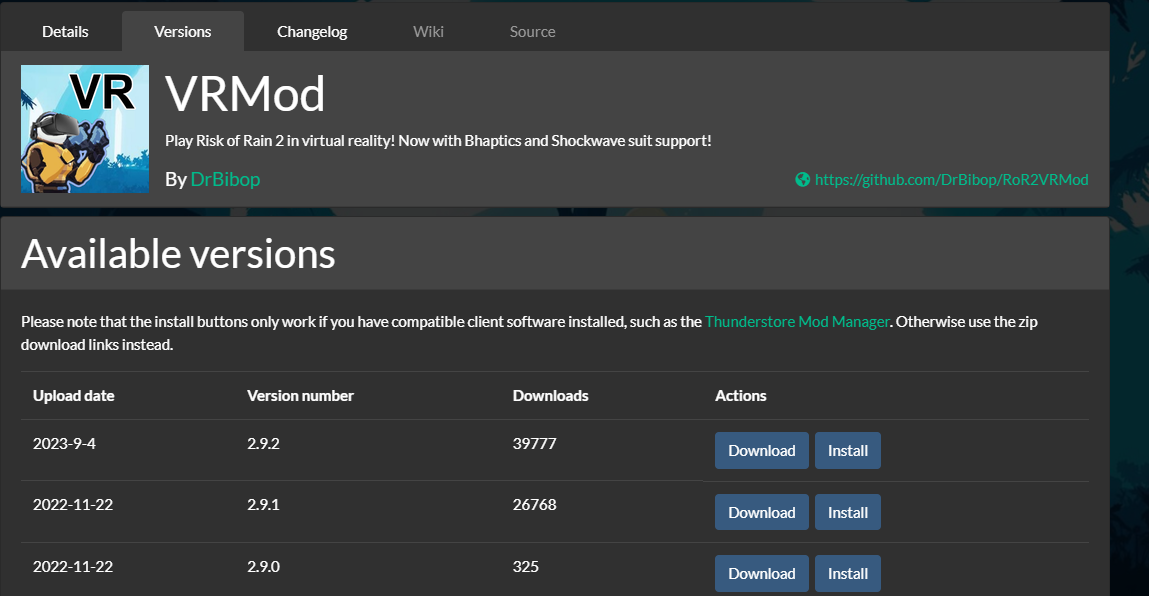Go to the Source tab
The image size is (1149, 596).
point(533,32)
